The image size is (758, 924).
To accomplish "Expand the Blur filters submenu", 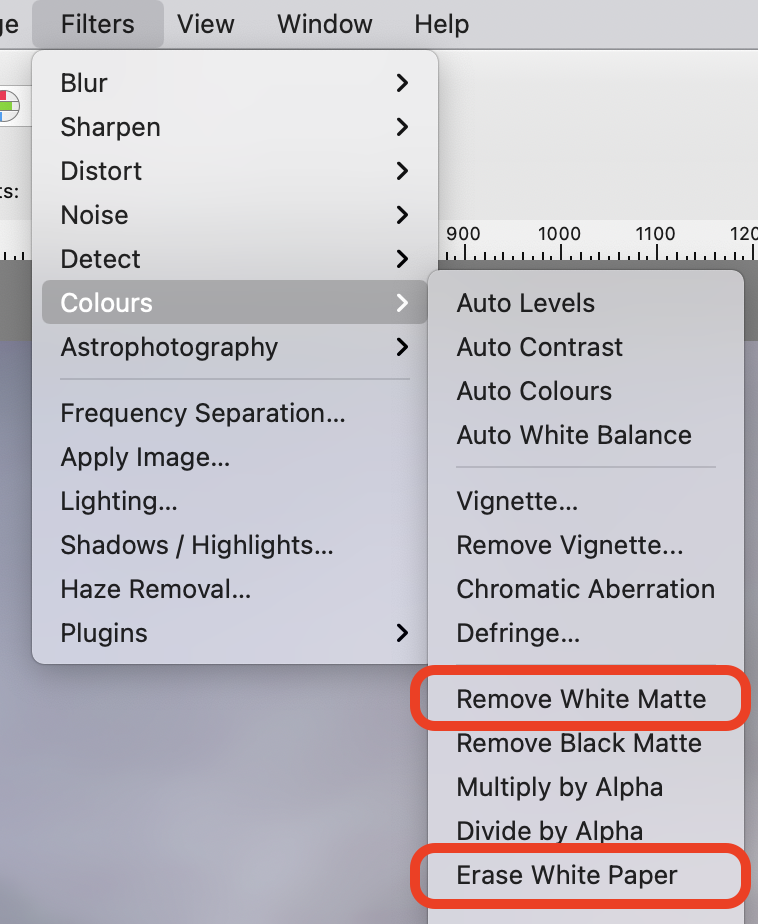I will (200, 83).
